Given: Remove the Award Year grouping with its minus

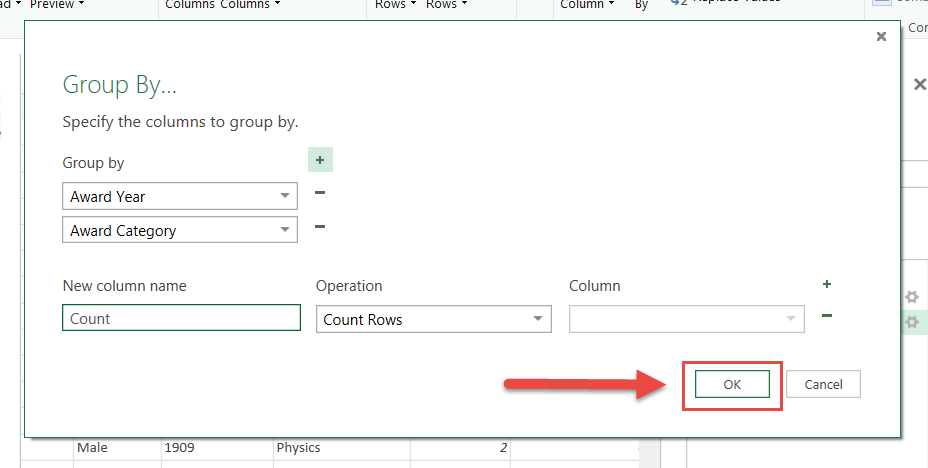Looking at the screenshot, I should 320,193.
